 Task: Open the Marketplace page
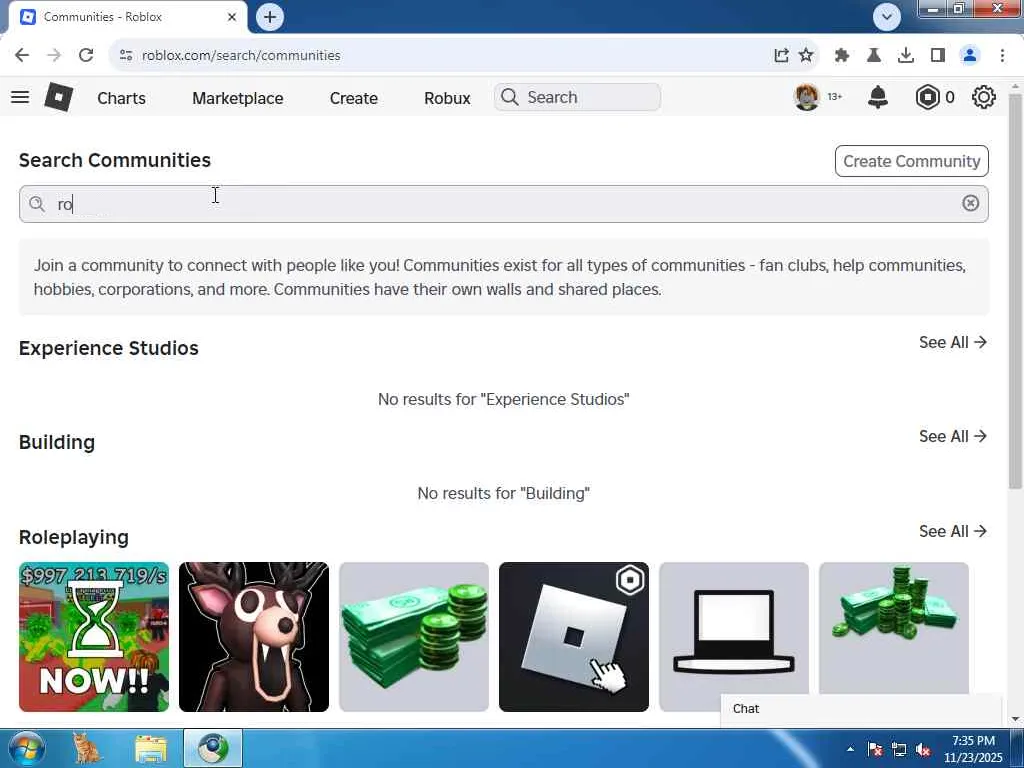(x=238, y=98)
